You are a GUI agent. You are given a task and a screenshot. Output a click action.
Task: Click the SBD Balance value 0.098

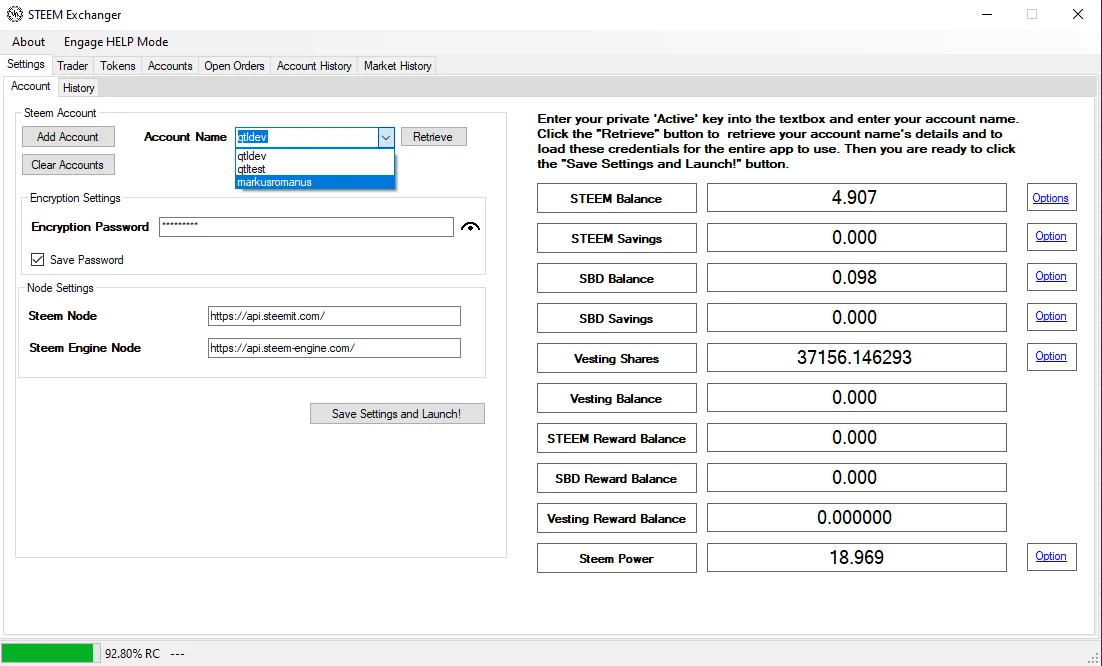click(x=856, y=278)
